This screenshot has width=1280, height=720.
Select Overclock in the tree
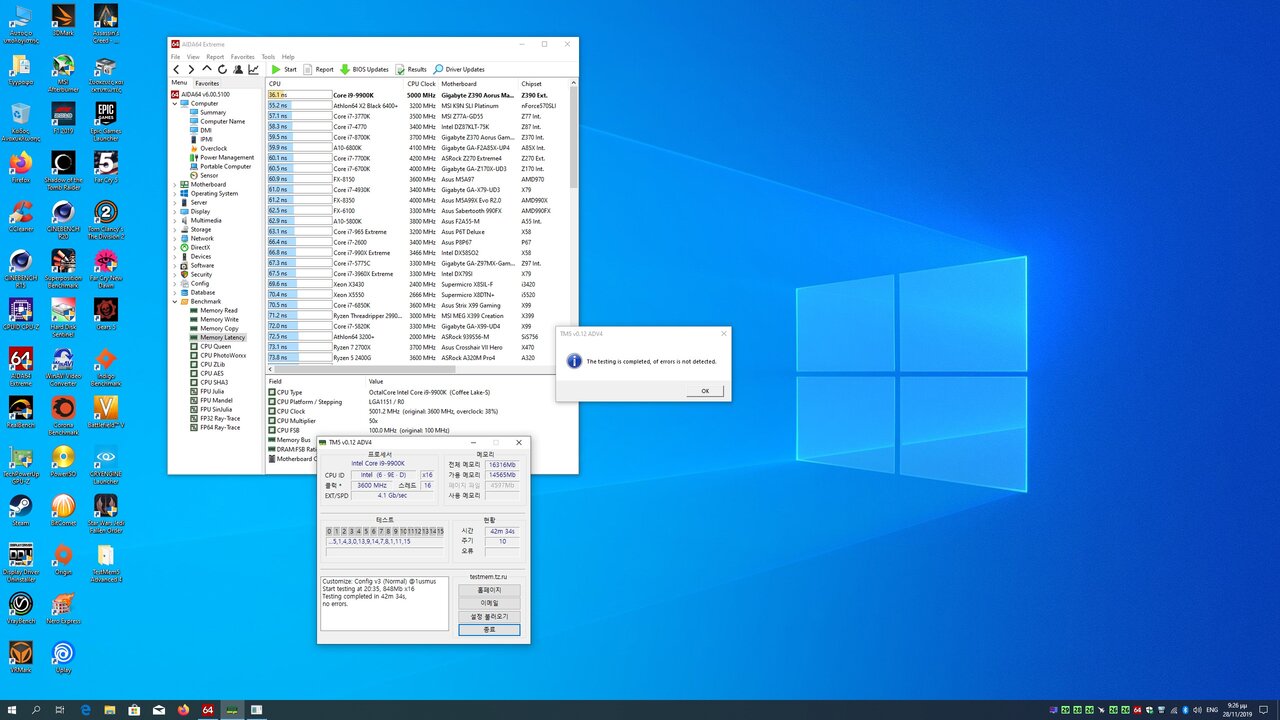[x=207, y=148]
